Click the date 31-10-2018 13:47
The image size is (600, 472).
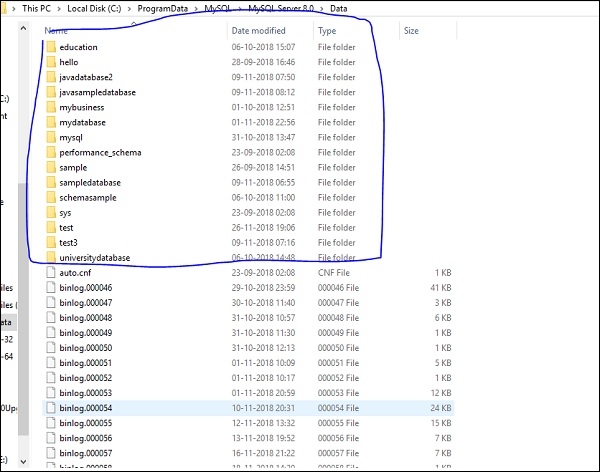click(263, 137)
